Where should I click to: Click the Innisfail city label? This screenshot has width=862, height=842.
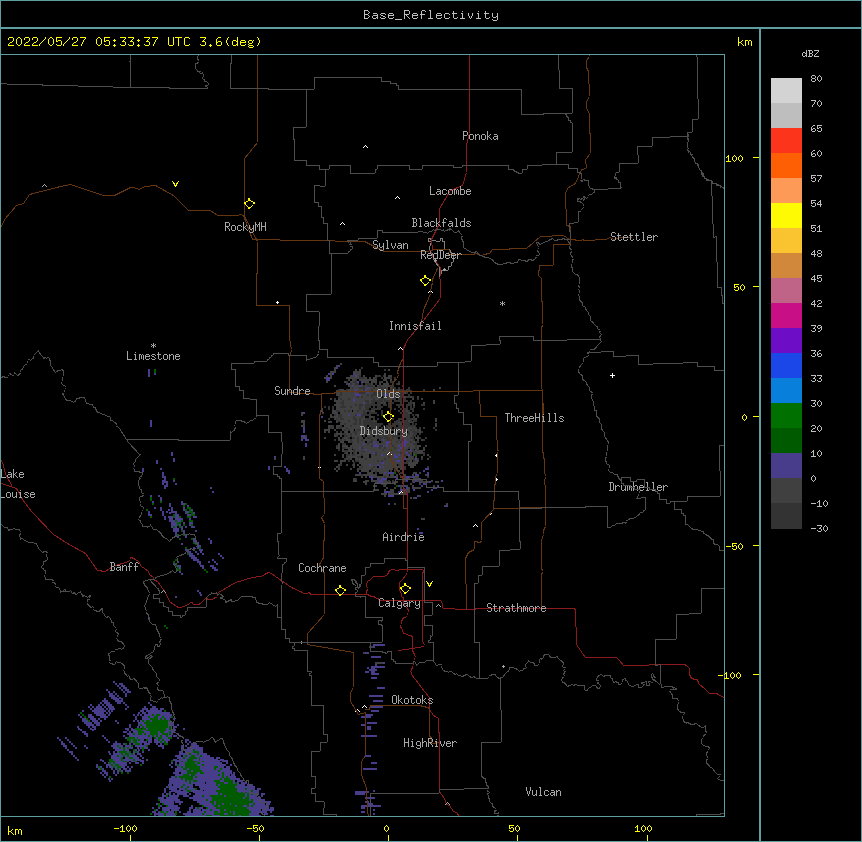pos(415,326)
